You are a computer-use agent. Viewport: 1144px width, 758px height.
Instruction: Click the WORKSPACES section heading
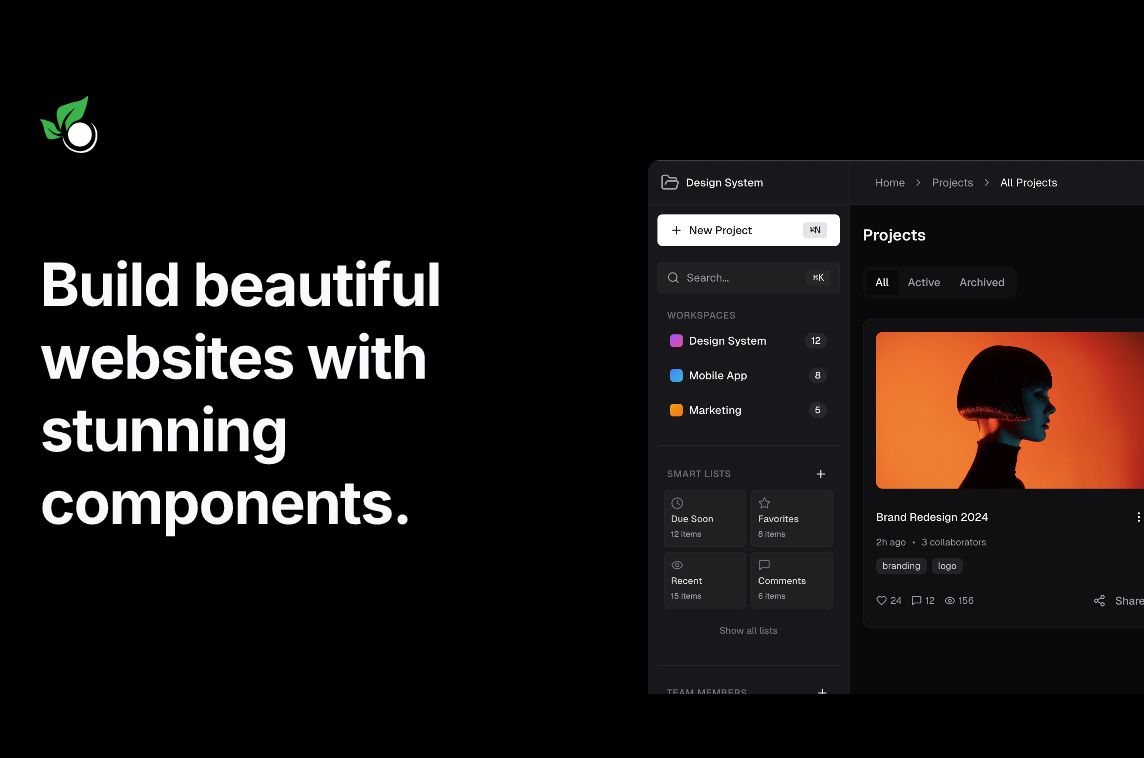(701, 315)
